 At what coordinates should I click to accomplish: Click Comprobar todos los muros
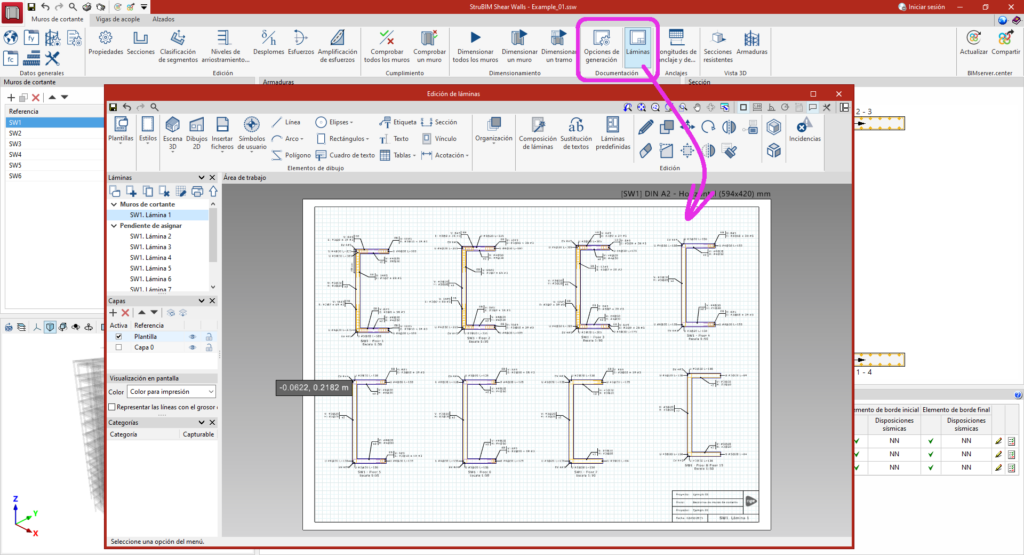tap(387, 46)
